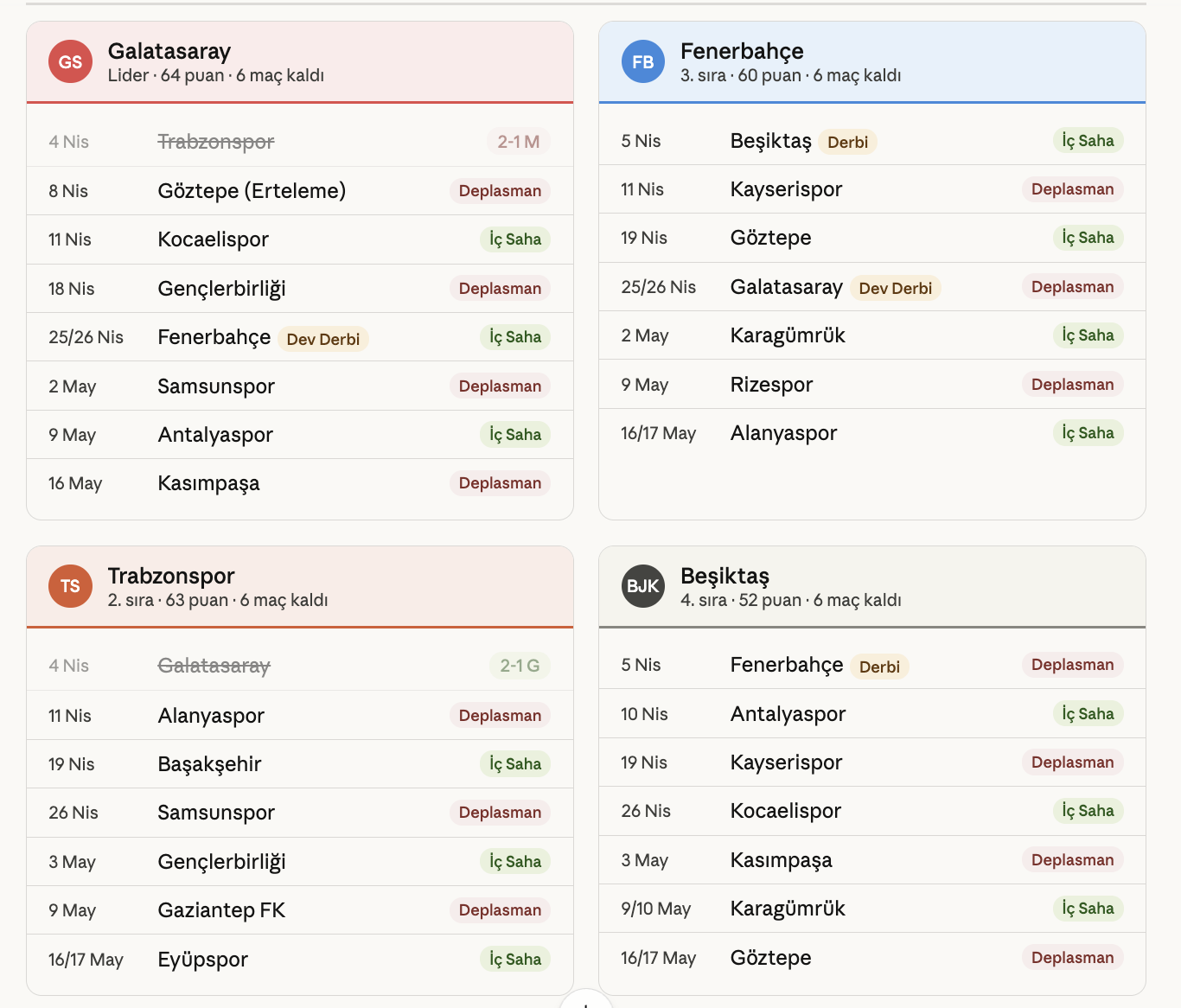Select Karagümrük in Beşiktaş's fixture list
Viewport: 1181px width, 1008px height.
(788, 909)
